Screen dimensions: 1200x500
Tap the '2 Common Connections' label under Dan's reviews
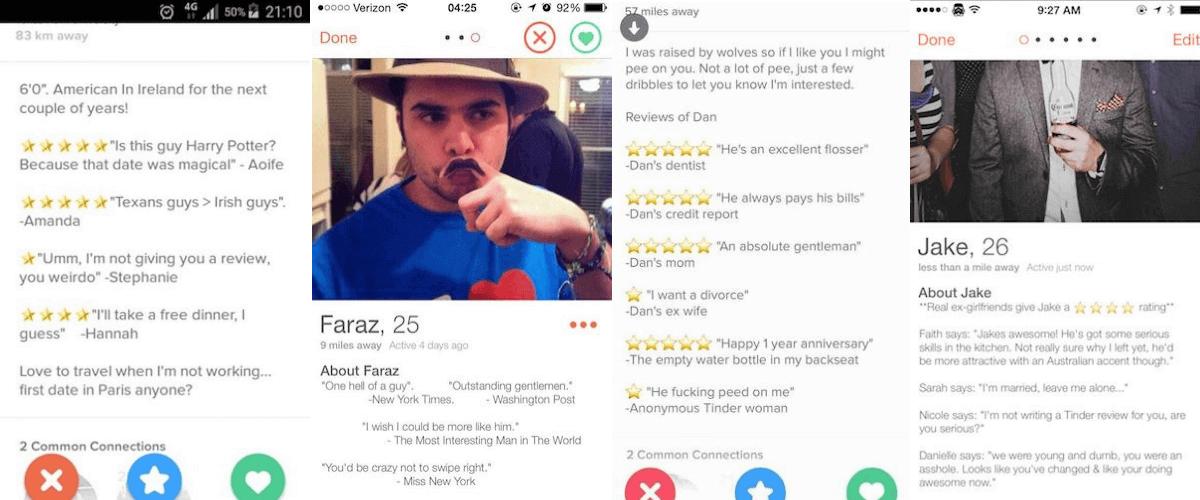tap(695, 455)
